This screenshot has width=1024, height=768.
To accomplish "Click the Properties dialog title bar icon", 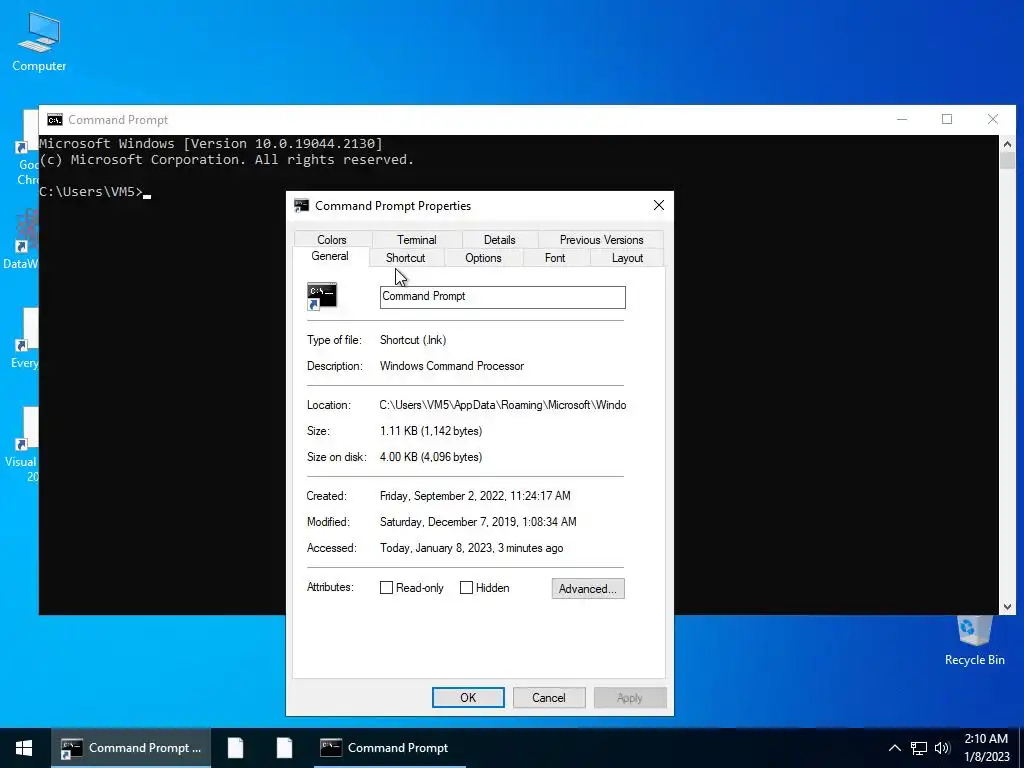I will pos(301,206).
